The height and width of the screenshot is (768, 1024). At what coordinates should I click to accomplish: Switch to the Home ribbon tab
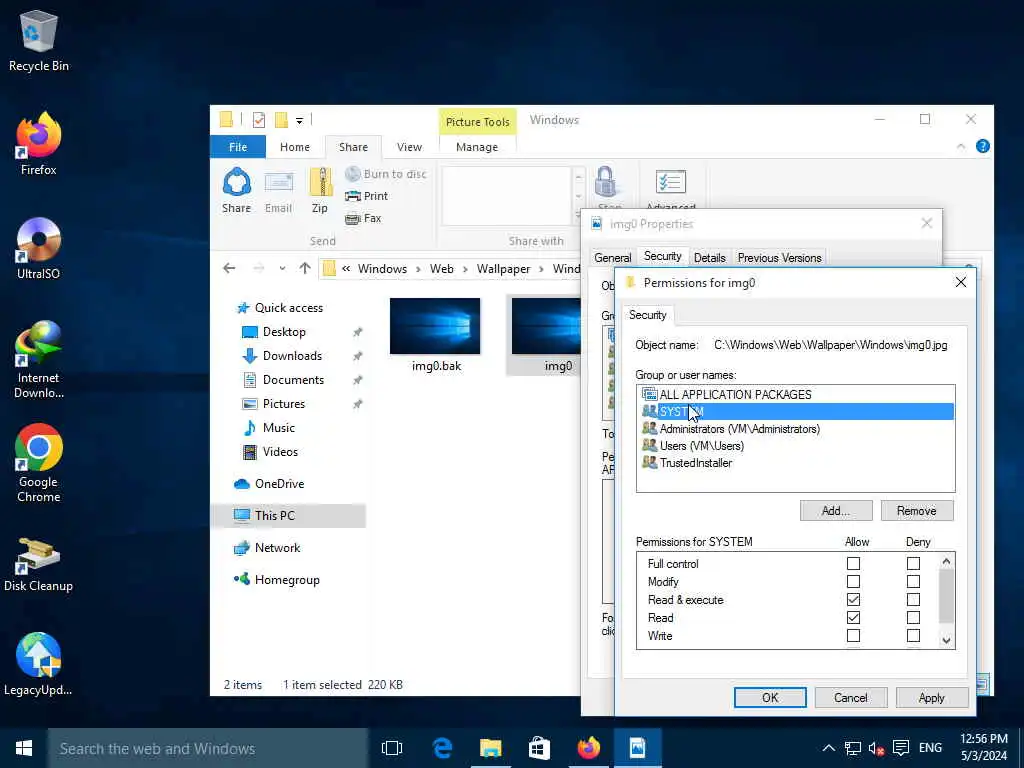point(295,147)
